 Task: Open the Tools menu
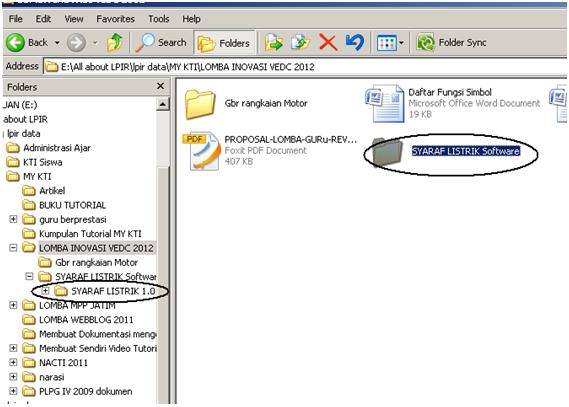159,19
